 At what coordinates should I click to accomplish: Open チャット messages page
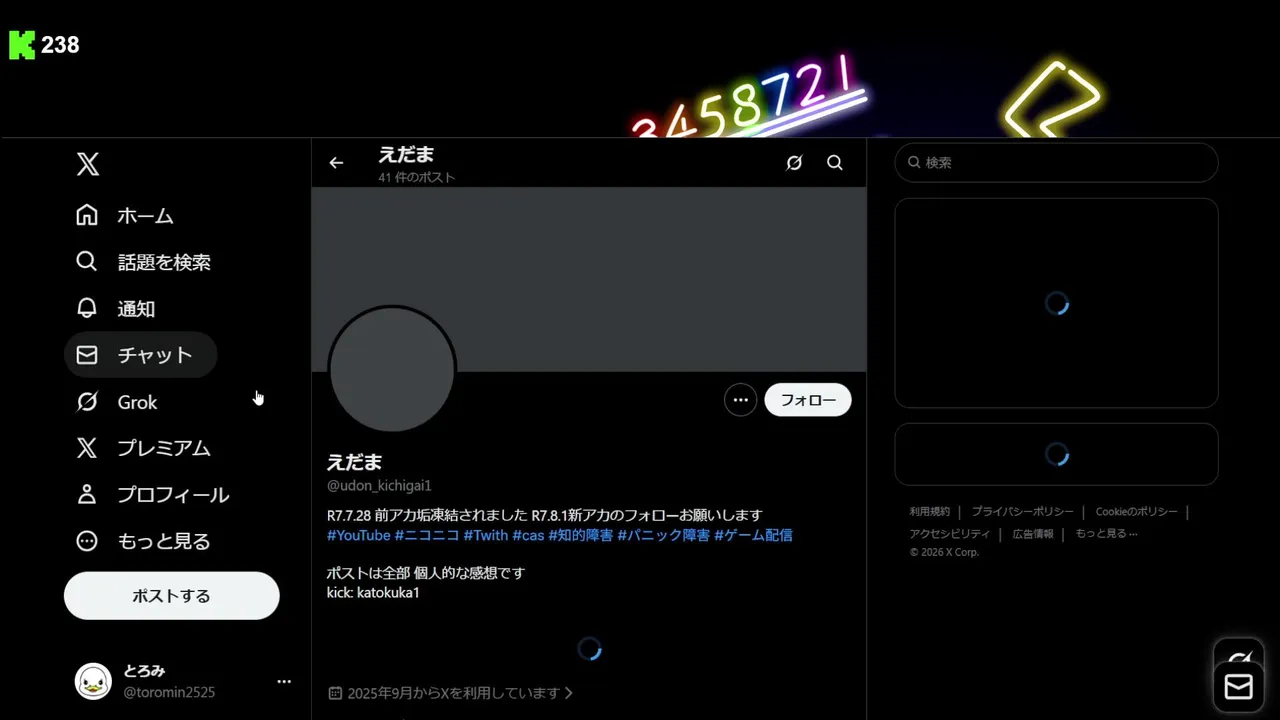pos(141,355)
